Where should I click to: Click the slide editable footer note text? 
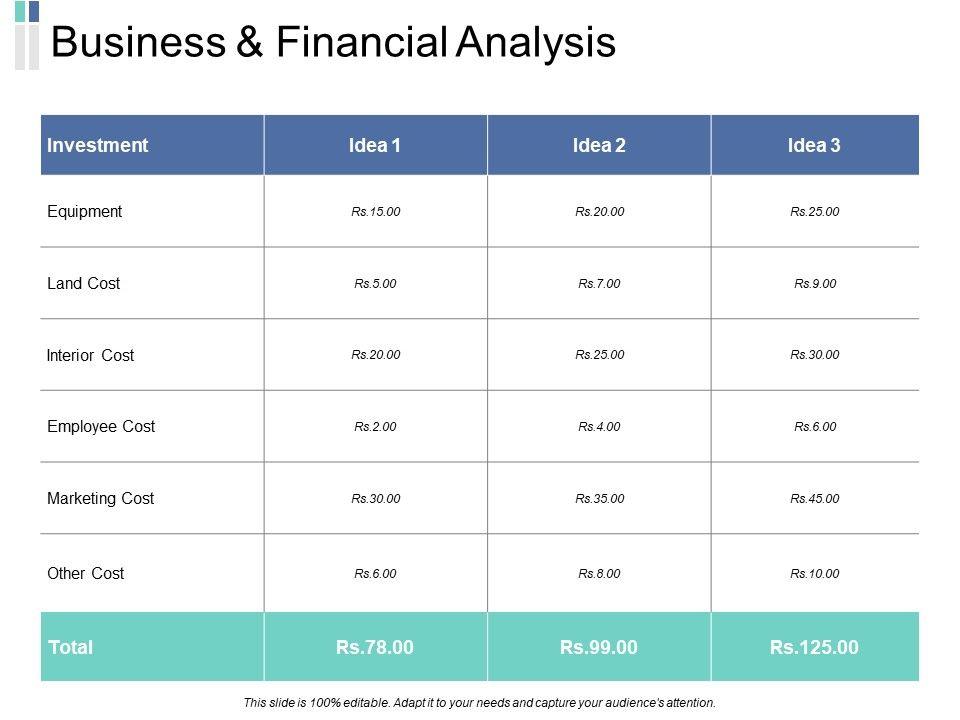point(480,702)
